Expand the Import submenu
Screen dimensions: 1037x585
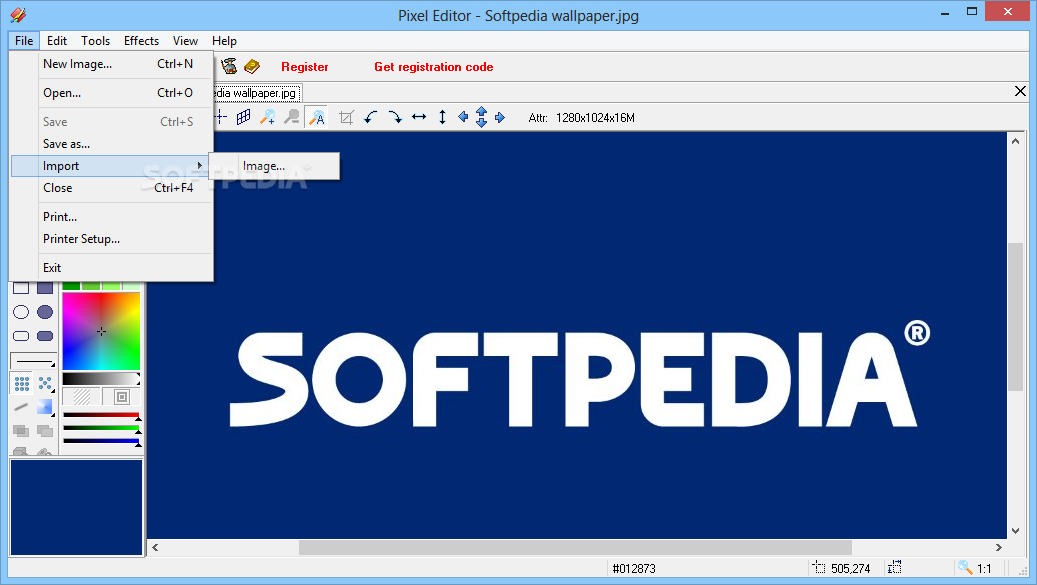coord(112,166)
